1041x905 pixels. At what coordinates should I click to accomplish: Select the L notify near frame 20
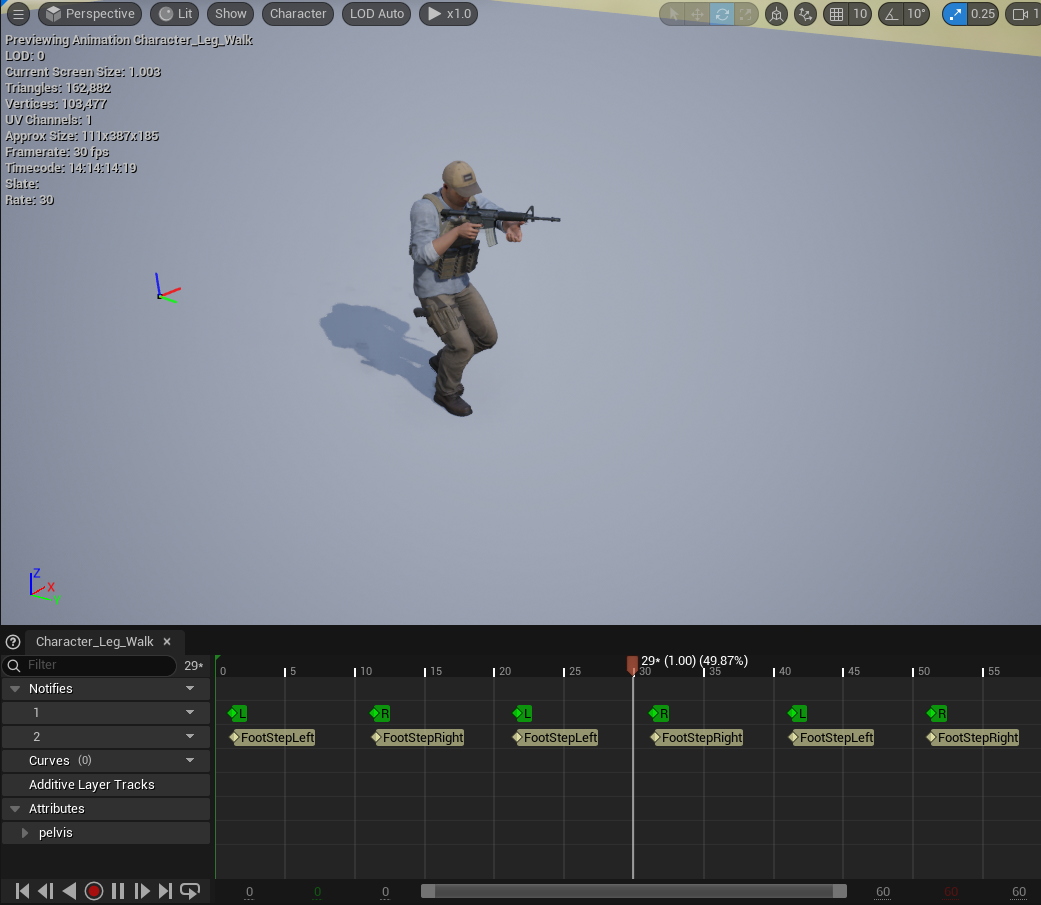(522, 714)
